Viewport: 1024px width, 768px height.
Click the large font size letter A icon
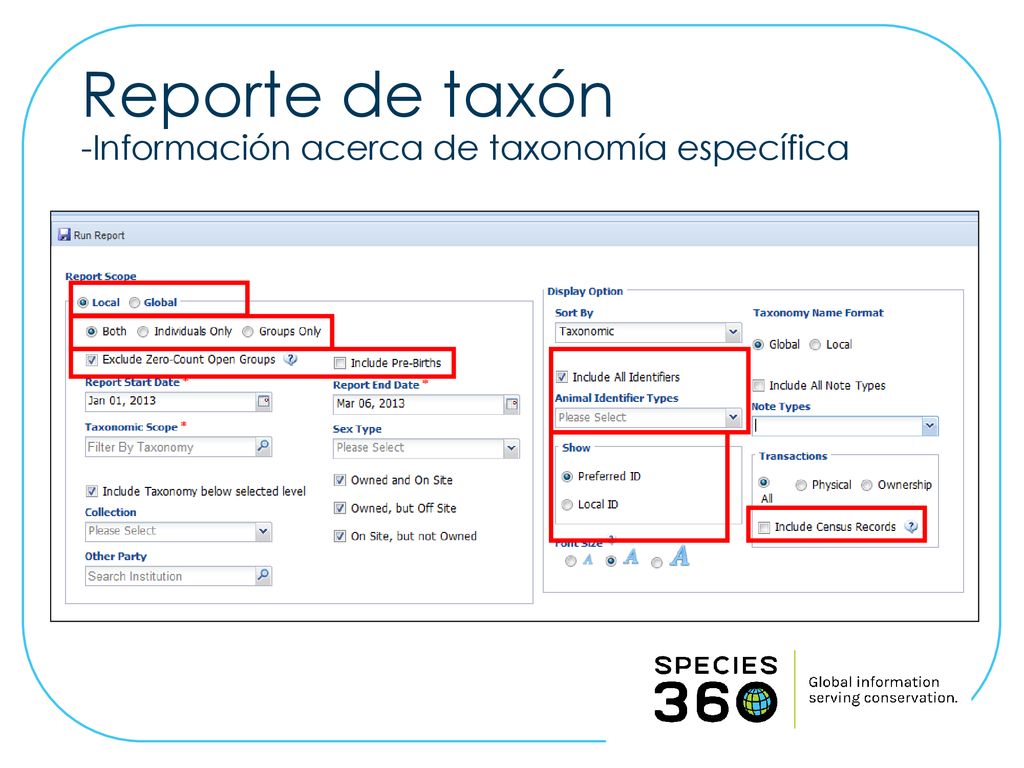(679, 556)
